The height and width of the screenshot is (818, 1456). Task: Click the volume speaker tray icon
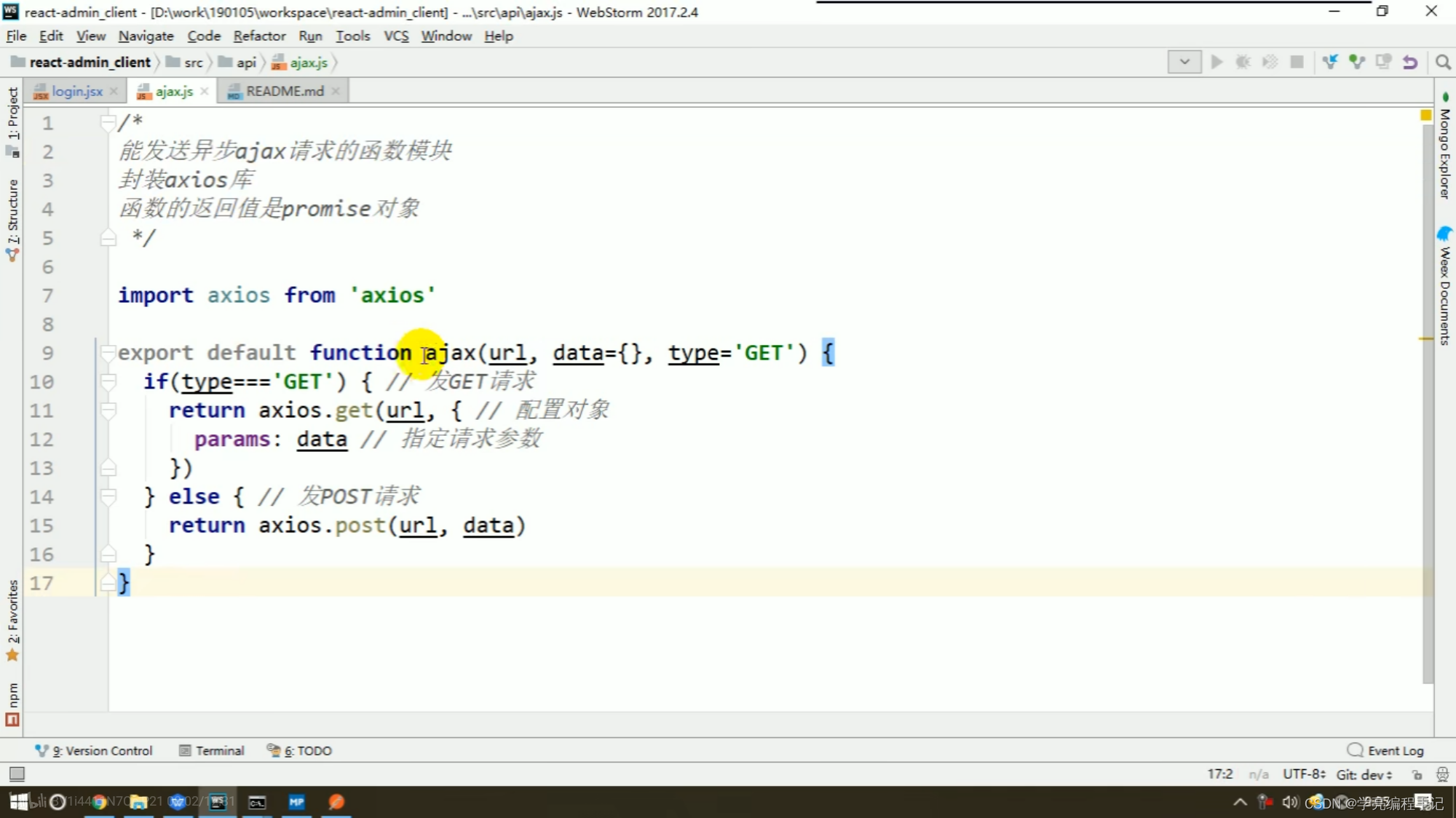[x=1290, y=802]
